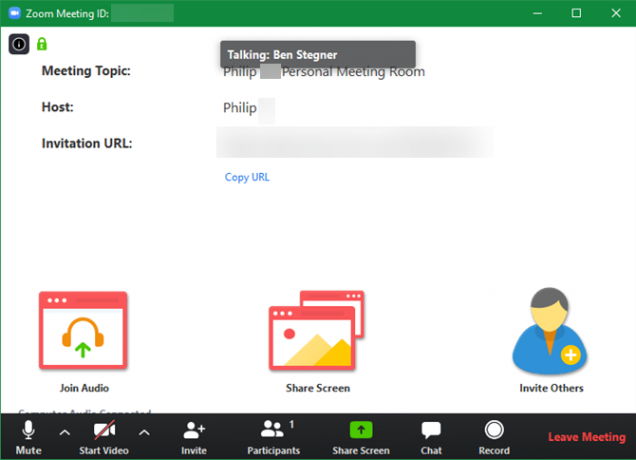Click the blurred Invitation URL field

(355, 142)
